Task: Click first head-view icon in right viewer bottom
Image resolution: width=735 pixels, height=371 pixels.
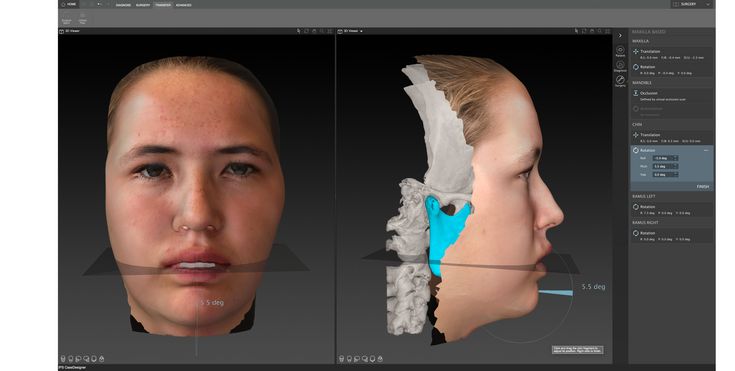Action: click(x=341, y=359)
